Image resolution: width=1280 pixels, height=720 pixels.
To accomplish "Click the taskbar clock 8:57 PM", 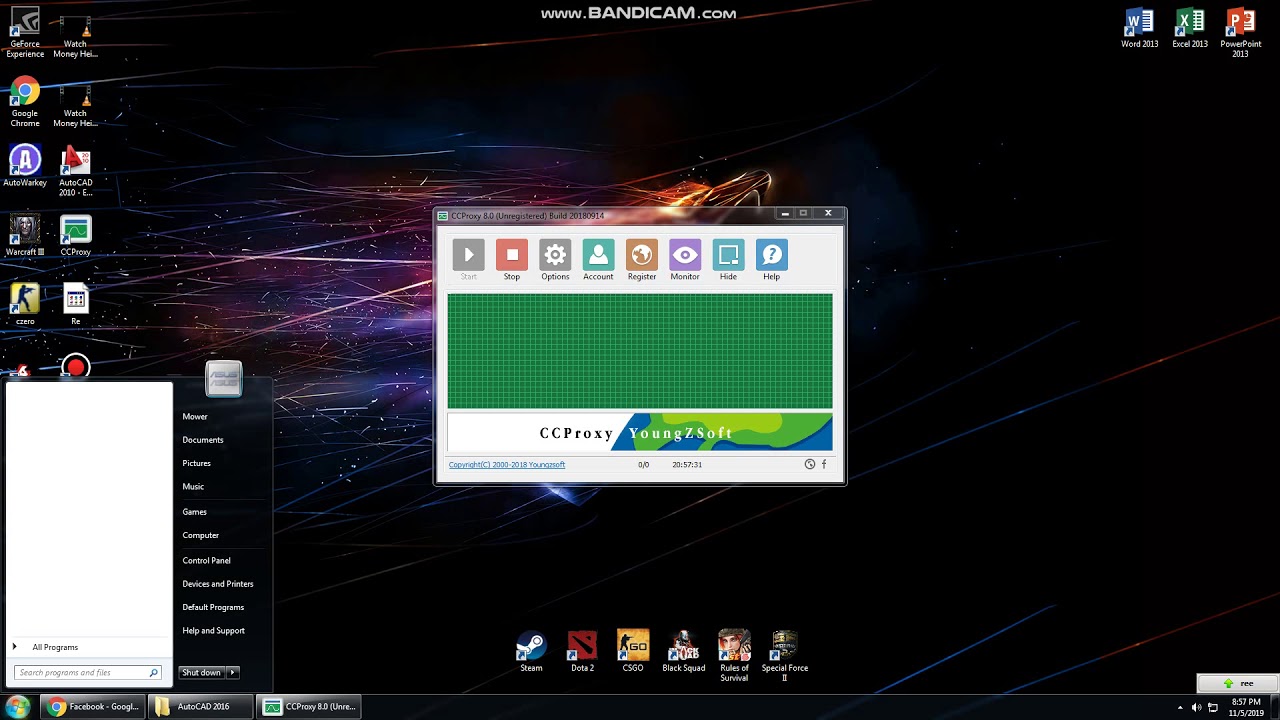I will pyautogui.click(x=1246, y=707).
